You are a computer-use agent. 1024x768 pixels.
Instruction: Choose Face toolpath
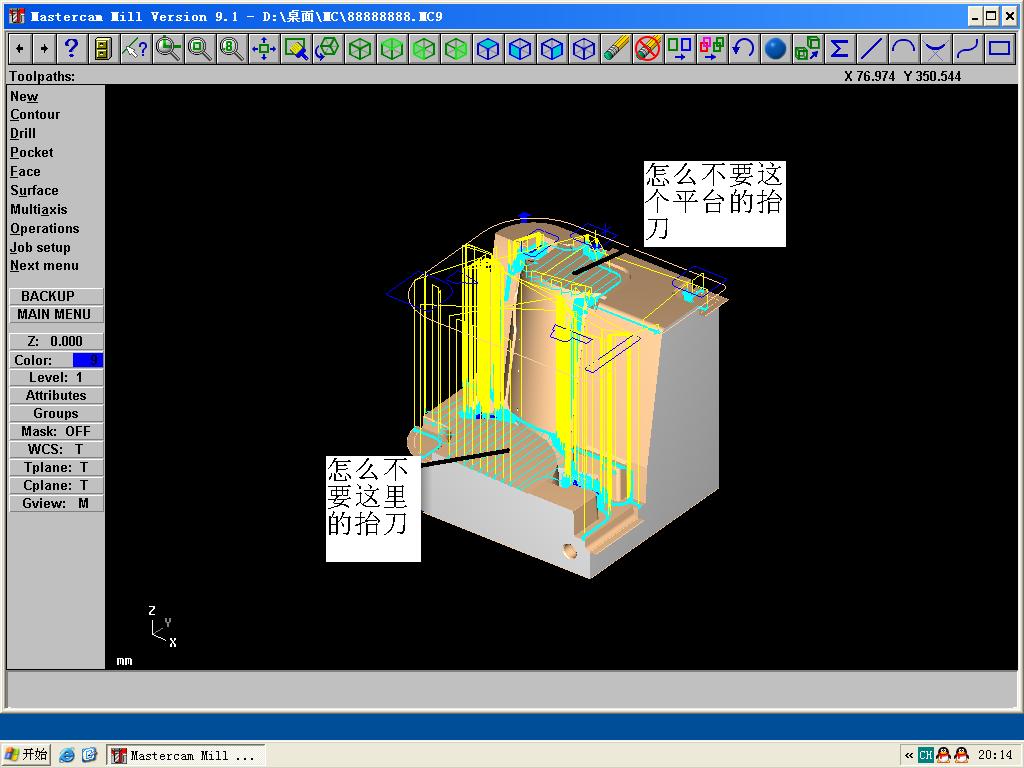pos(25,171)
